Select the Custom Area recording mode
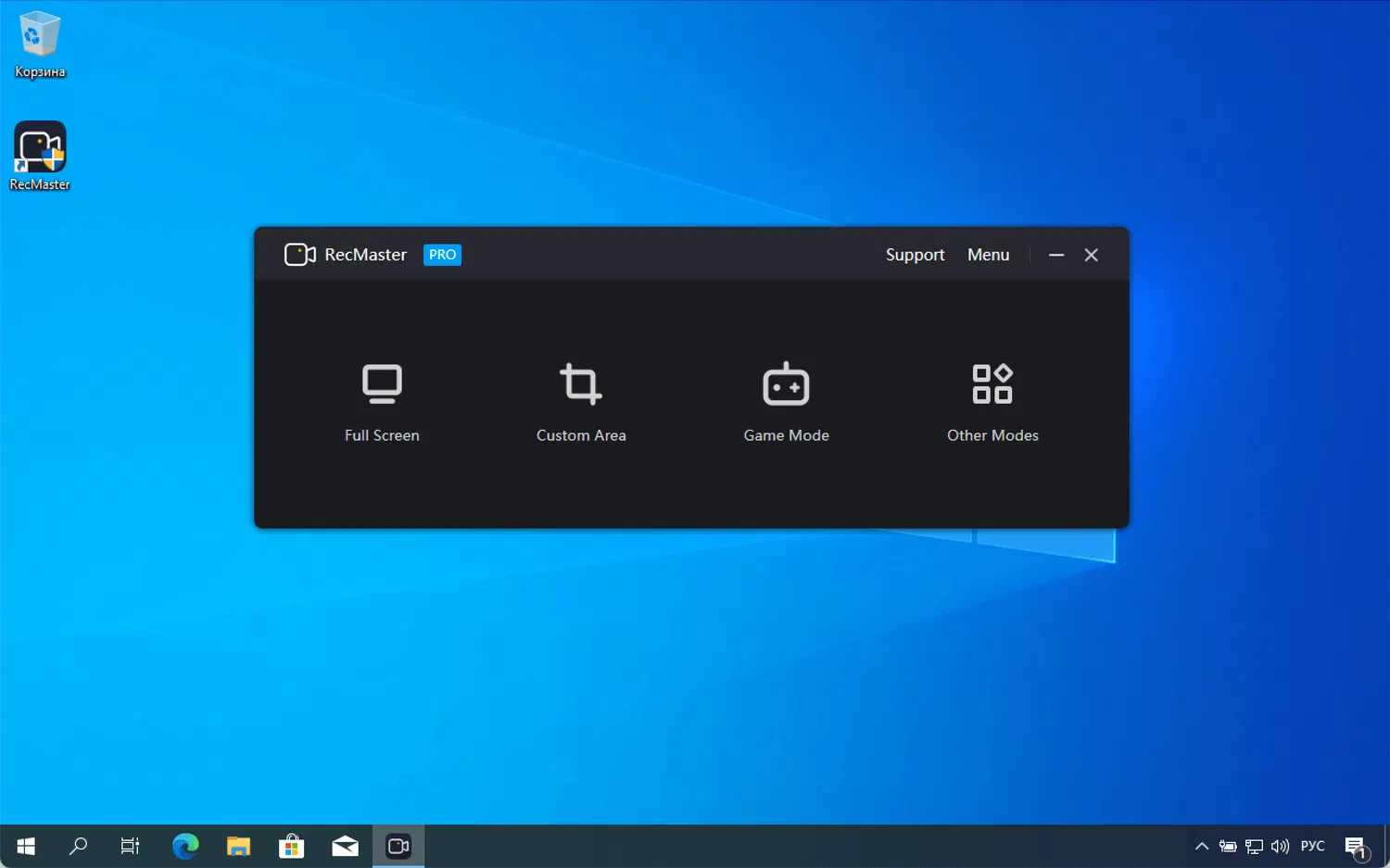This screenshot has width=1390, height=868. click(x=581, y=403)
